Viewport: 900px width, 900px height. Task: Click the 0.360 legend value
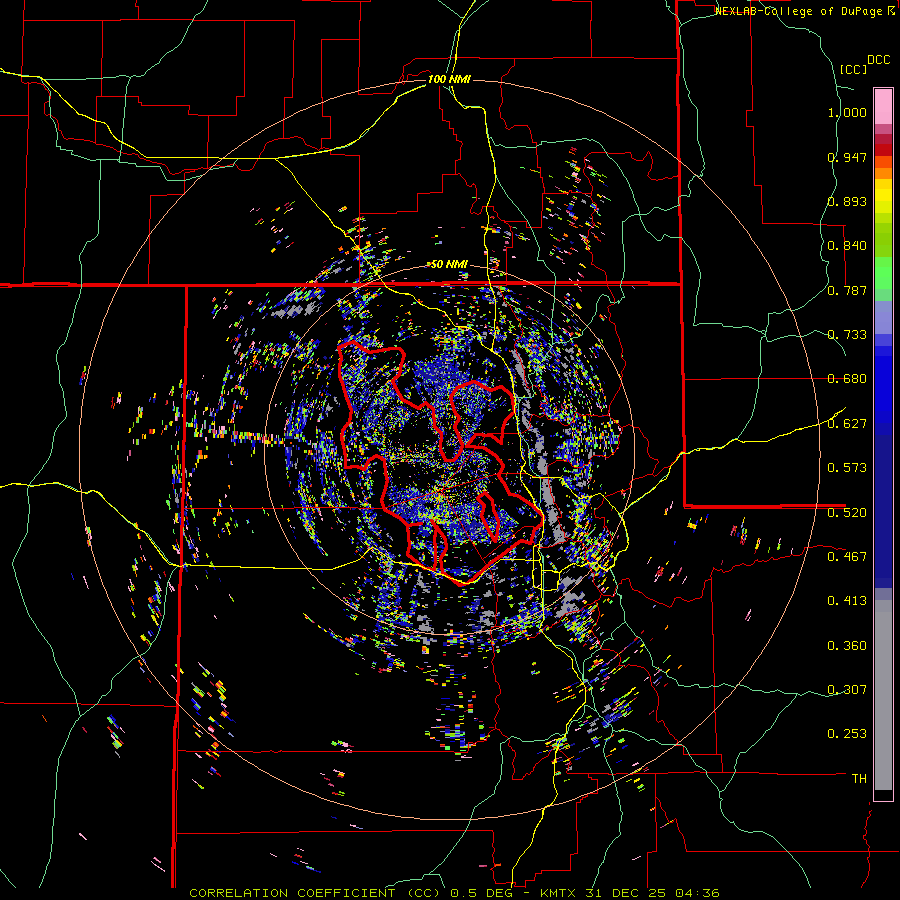click(847, 646)
